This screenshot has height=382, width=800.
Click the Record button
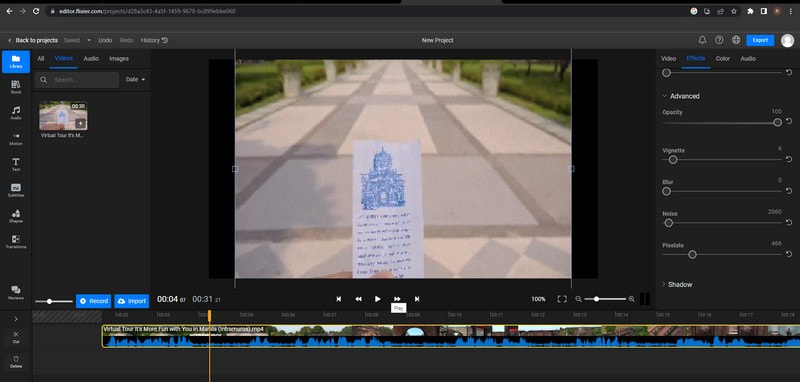(x=93, y=301)
